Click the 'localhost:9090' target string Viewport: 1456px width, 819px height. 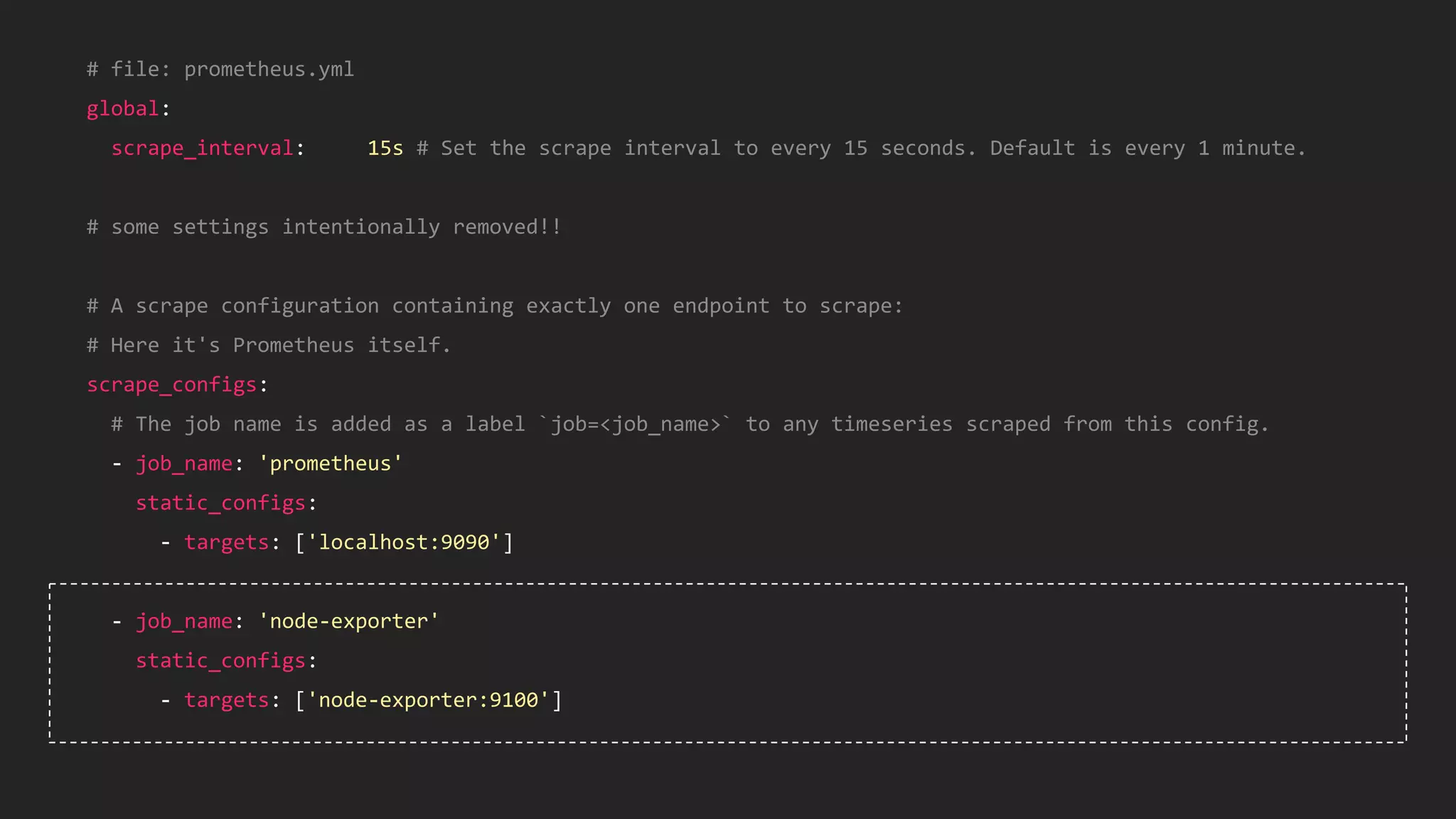point(404,542)
